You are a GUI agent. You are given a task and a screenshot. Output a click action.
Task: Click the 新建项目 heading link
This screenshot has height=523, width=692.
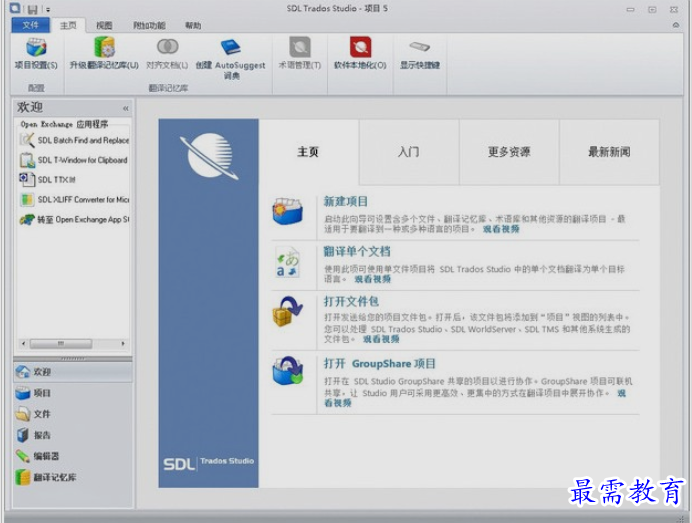click(346, 202)
